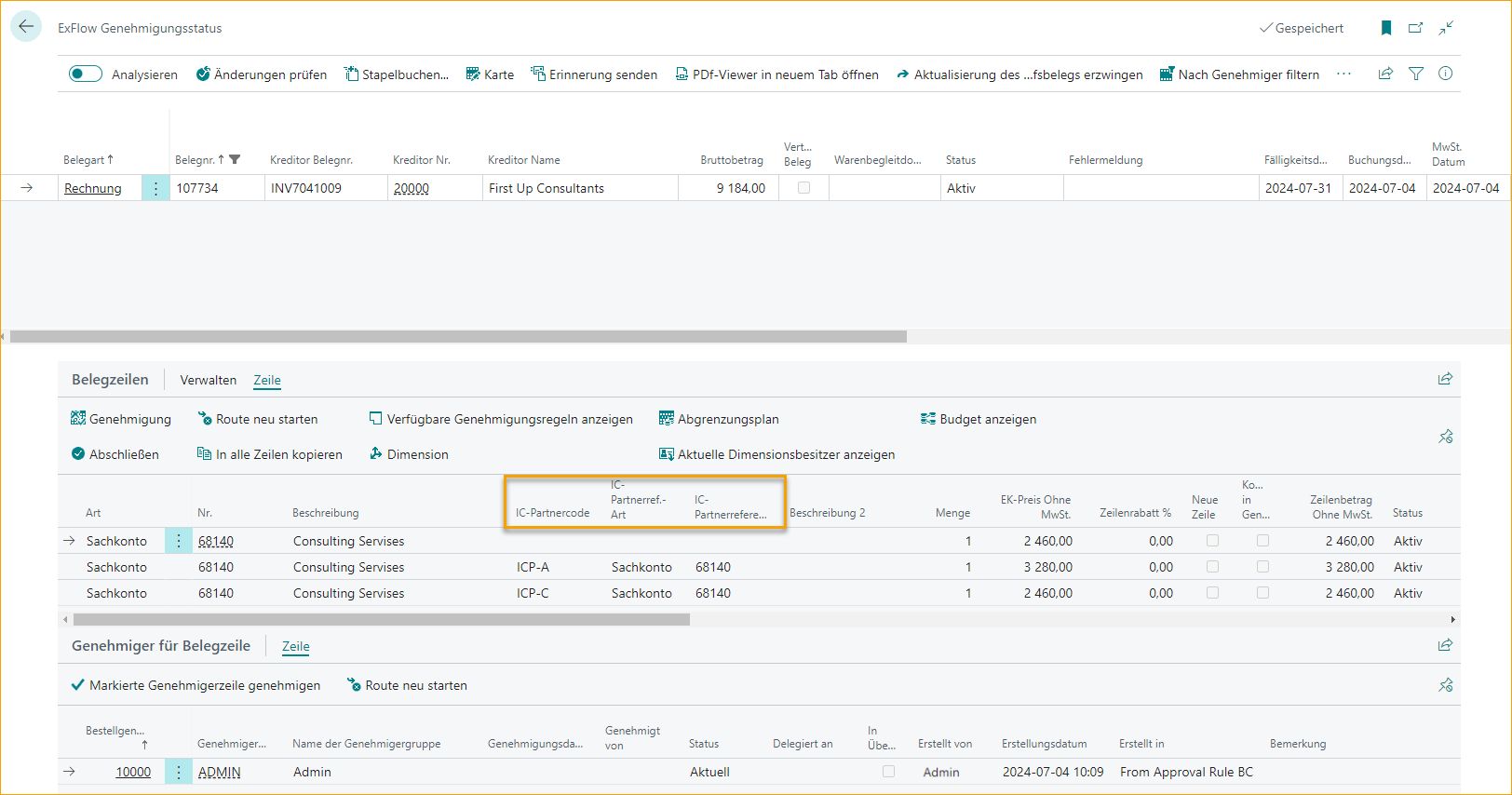Toggle the Analysieren switch

coord(86,74)
